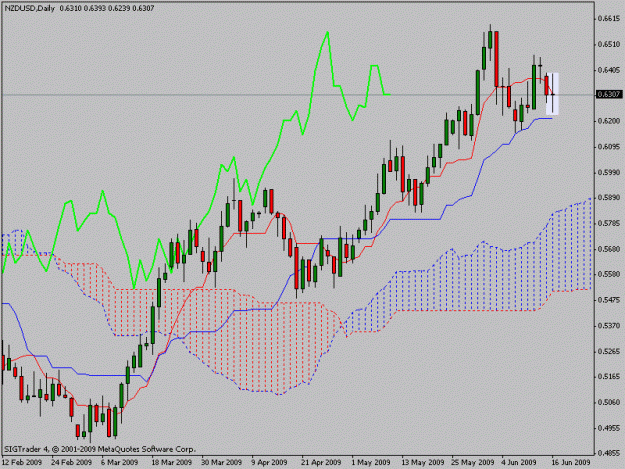Click the 0.5265 price axis label

coord(610,351)
